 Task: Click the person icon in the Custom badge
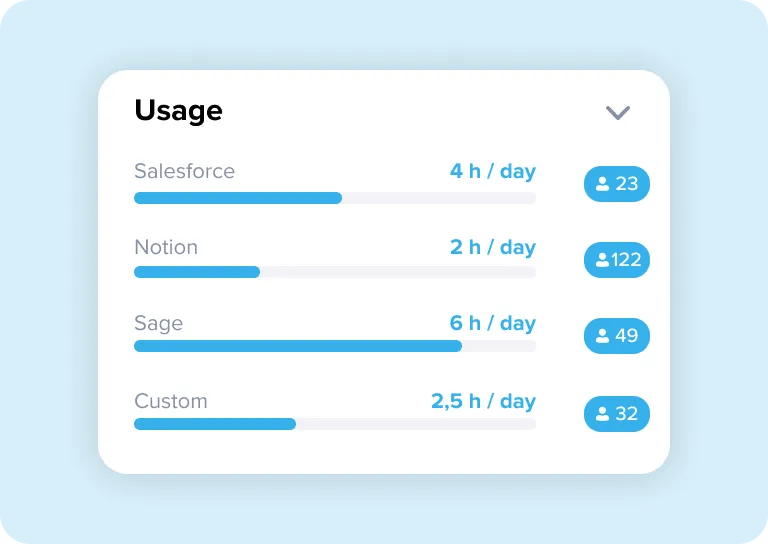pyautogui.click(x=602, y=414)
